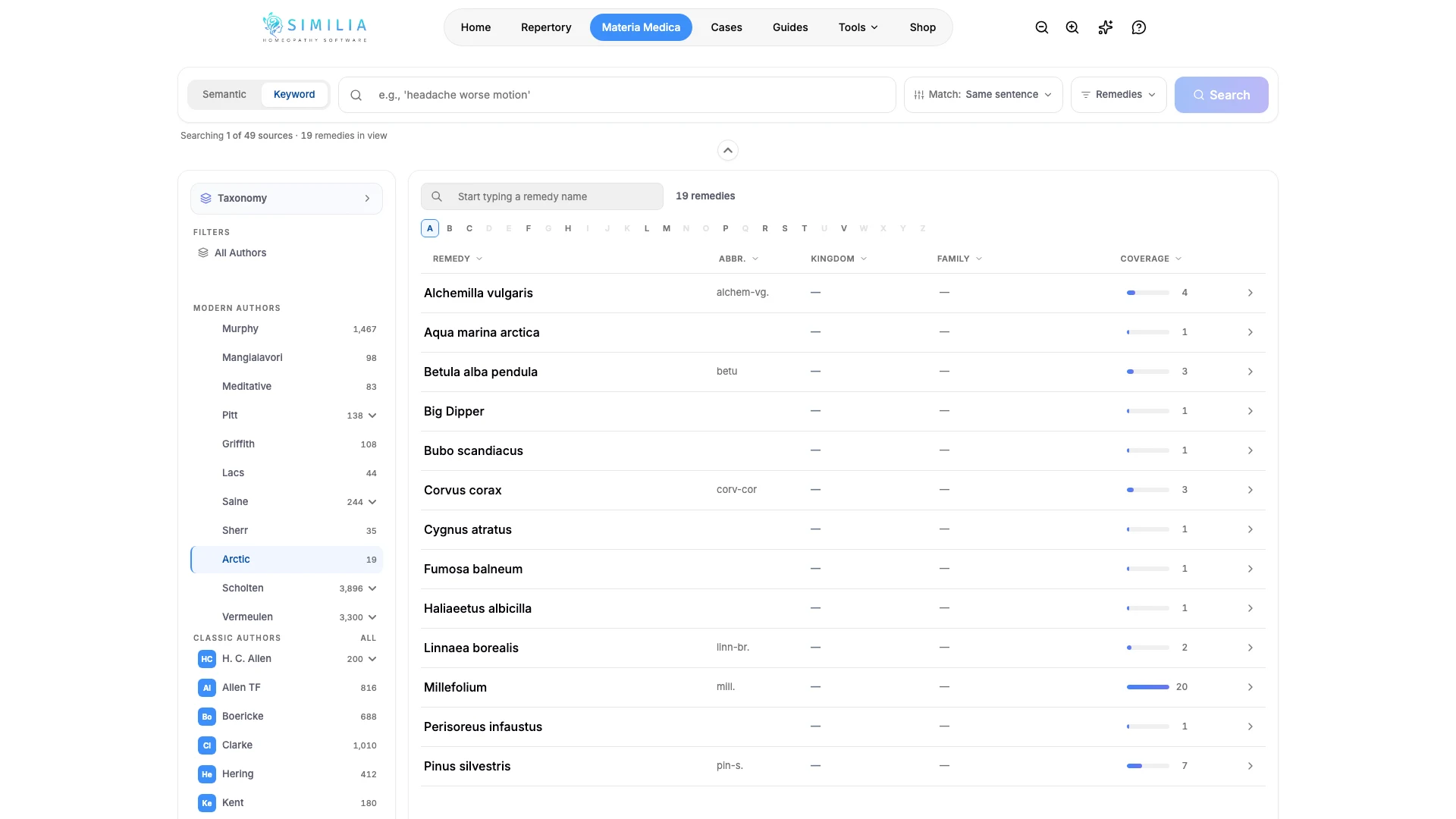This screenshot has width=1456, height=819.
Task: Click the Boericke author badge icon
Action: click(207, 717)
